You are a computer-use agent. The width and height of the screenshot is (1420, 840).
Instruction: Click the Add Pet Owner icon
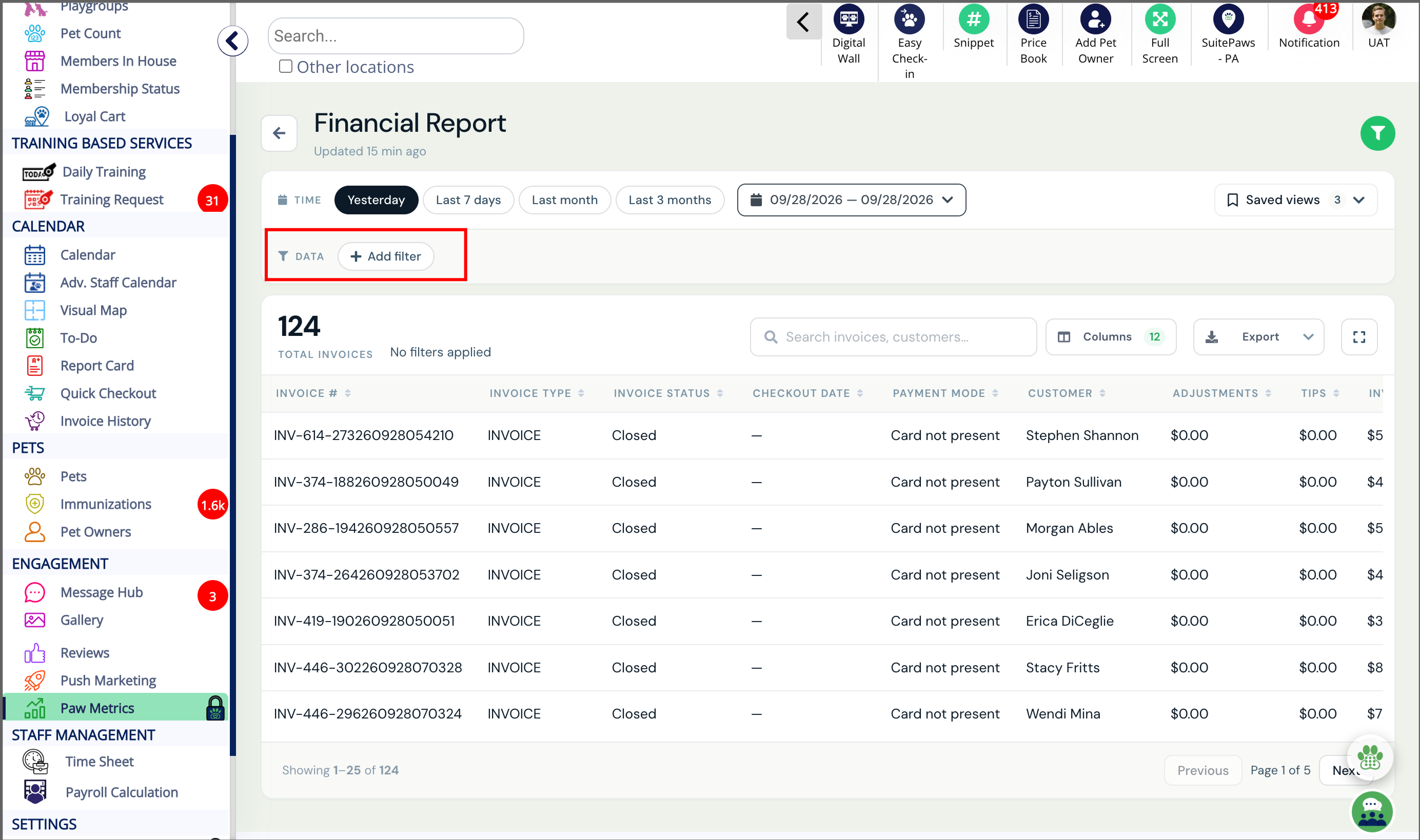click(1095, 20)
